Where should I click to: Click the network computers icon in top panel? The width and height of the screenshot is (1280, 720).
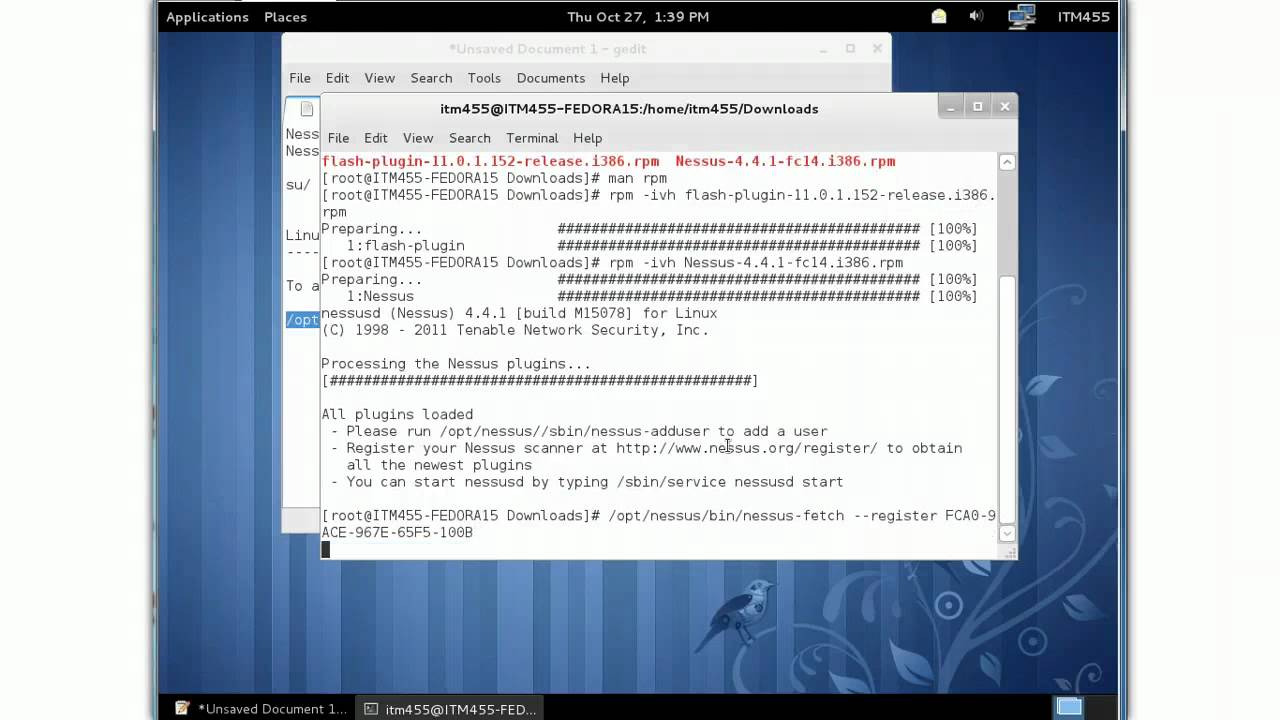click(x=1021, y=17)
